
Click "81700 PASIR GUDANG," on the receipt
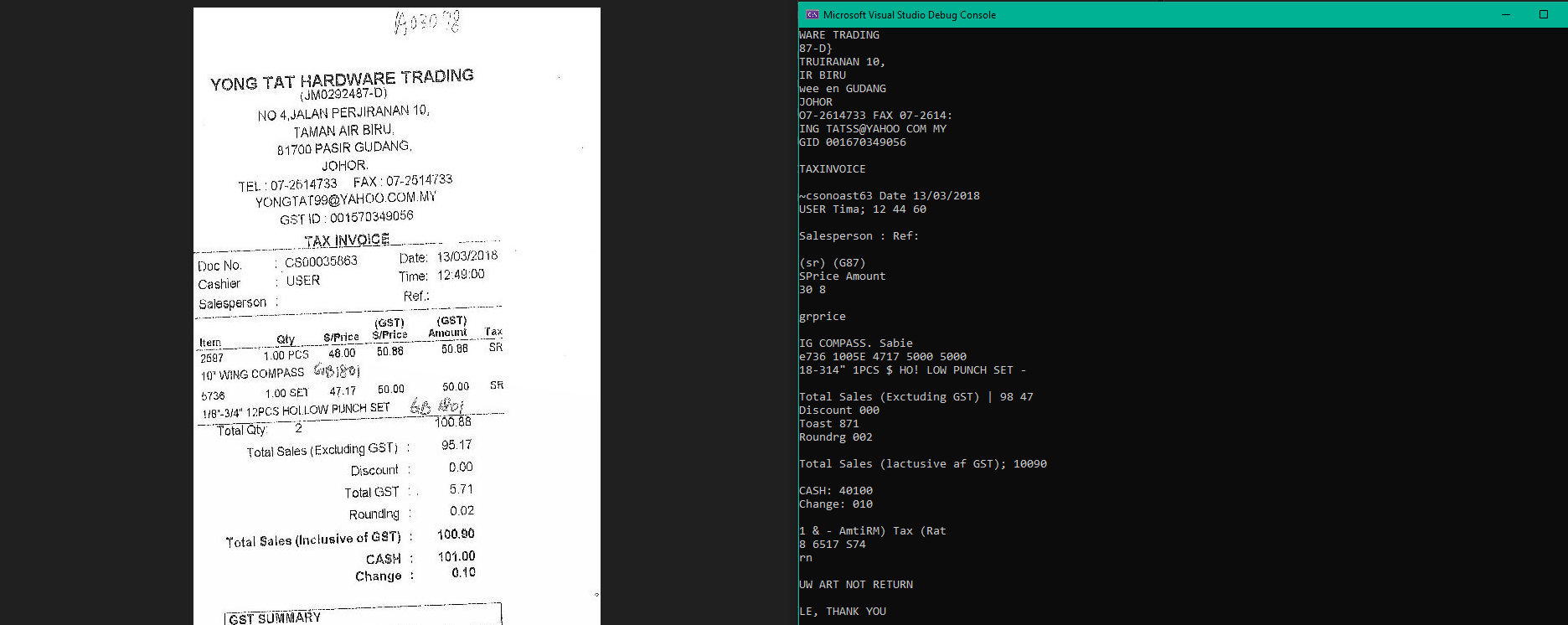pos(344,148)
